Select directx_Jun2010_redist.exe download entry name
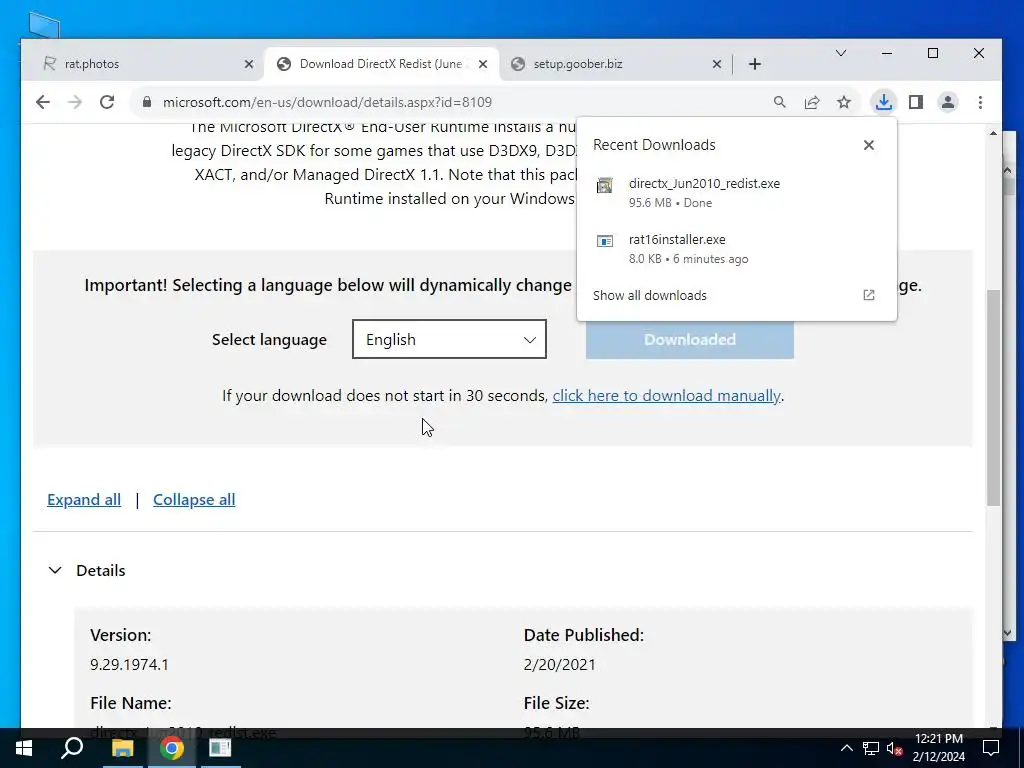The width and height of the screenshot is (1024, 768). click(704, 184)
